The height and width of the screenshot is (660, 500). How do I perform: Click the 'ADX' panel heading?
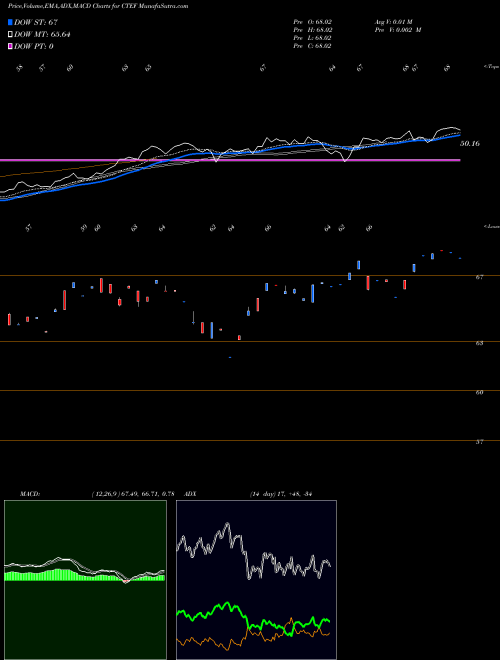[x=190, y=494]
